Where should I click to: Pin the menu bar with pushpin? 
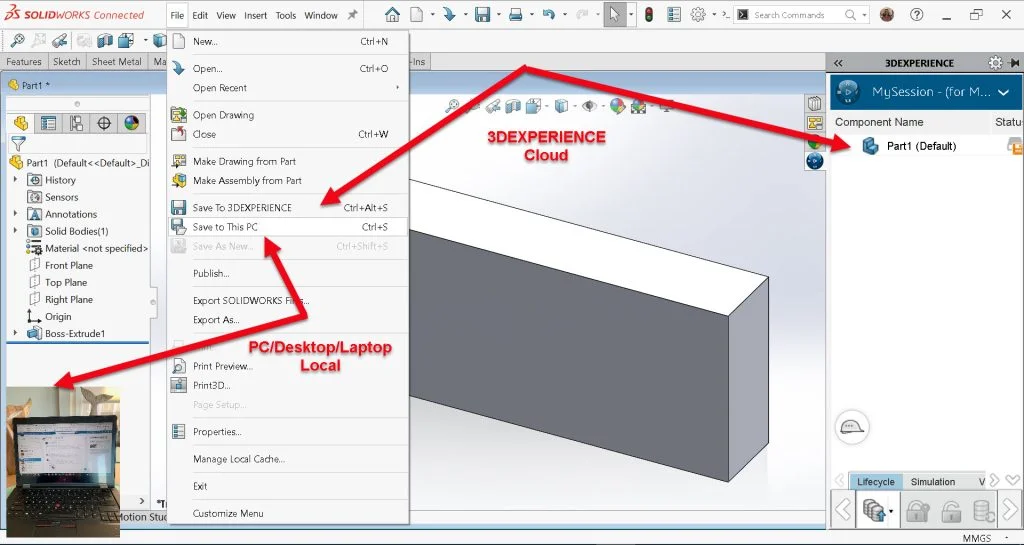pos(352,15)
